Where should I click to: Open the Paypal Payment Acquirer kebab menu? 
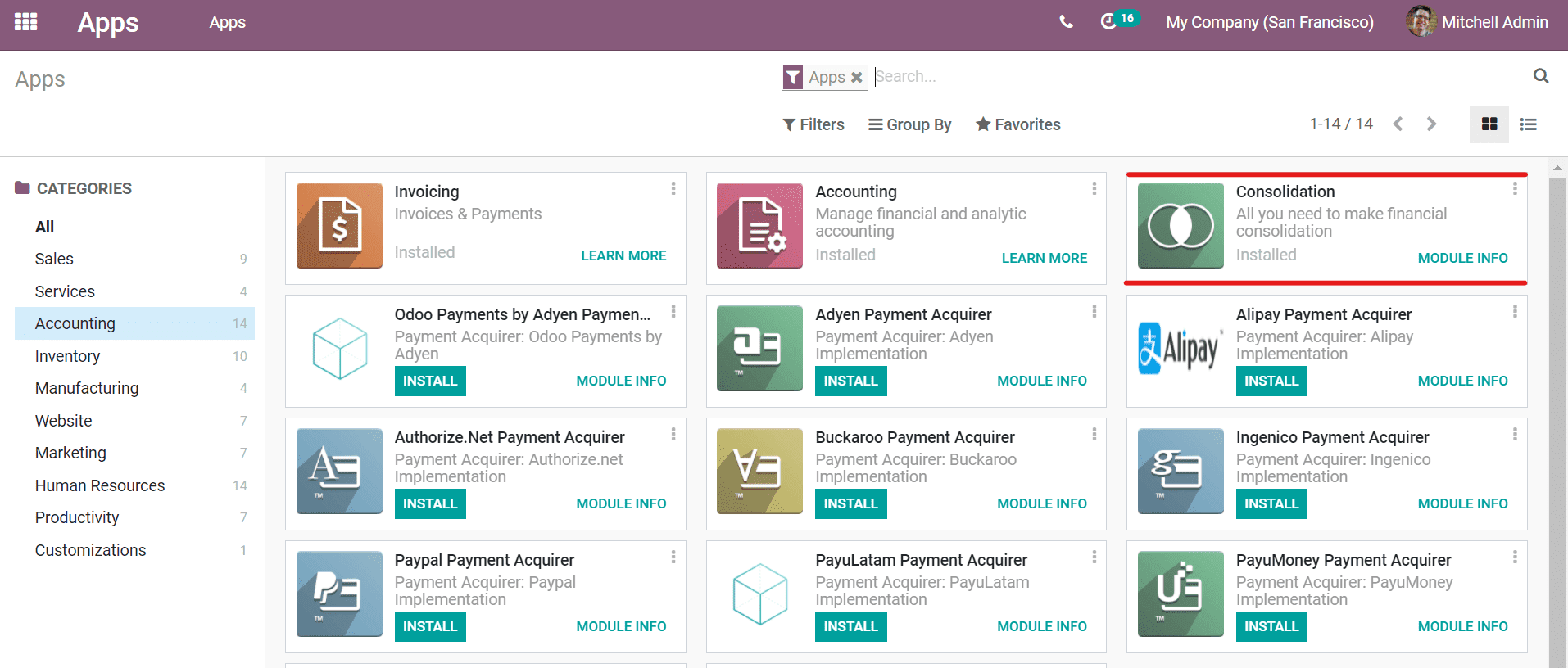pyautogui.click(x=673, y=557)
